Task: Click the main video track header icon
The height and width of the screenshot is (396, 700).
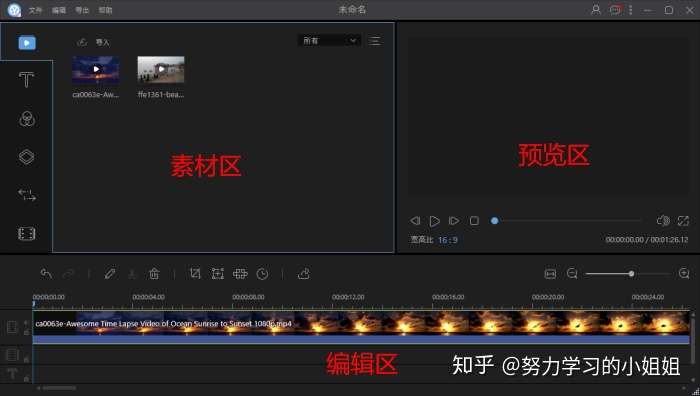Action: click(12, 327)
